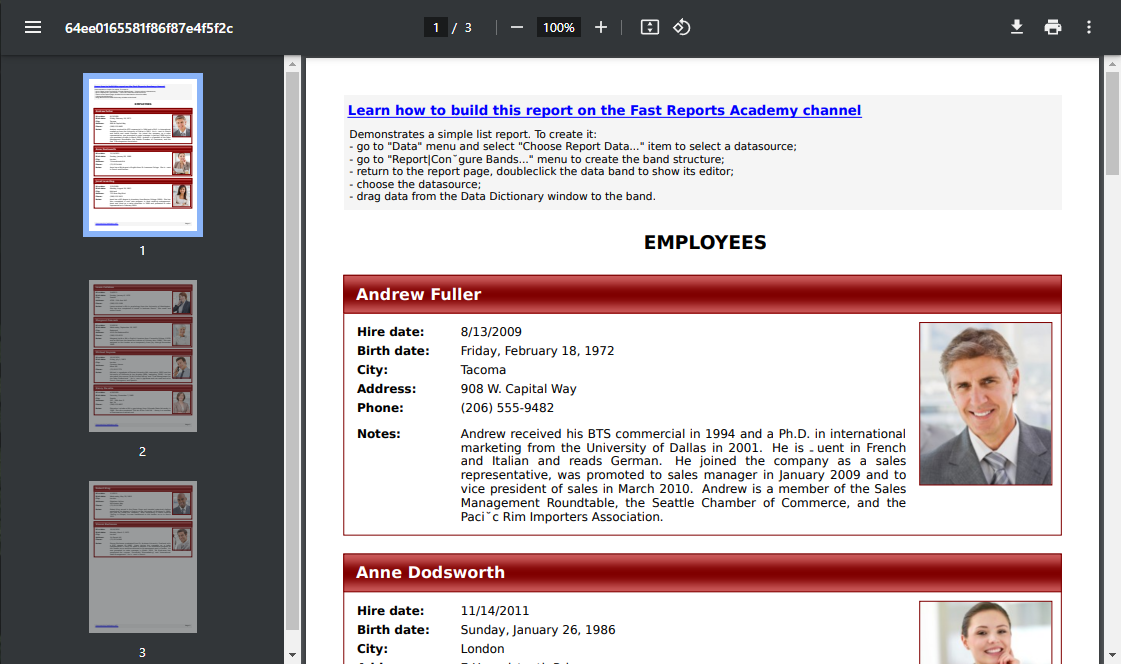Toggle the sidebar with the hamburger menu icon
Screen dimensions: 1121x664
click(33, 27)
